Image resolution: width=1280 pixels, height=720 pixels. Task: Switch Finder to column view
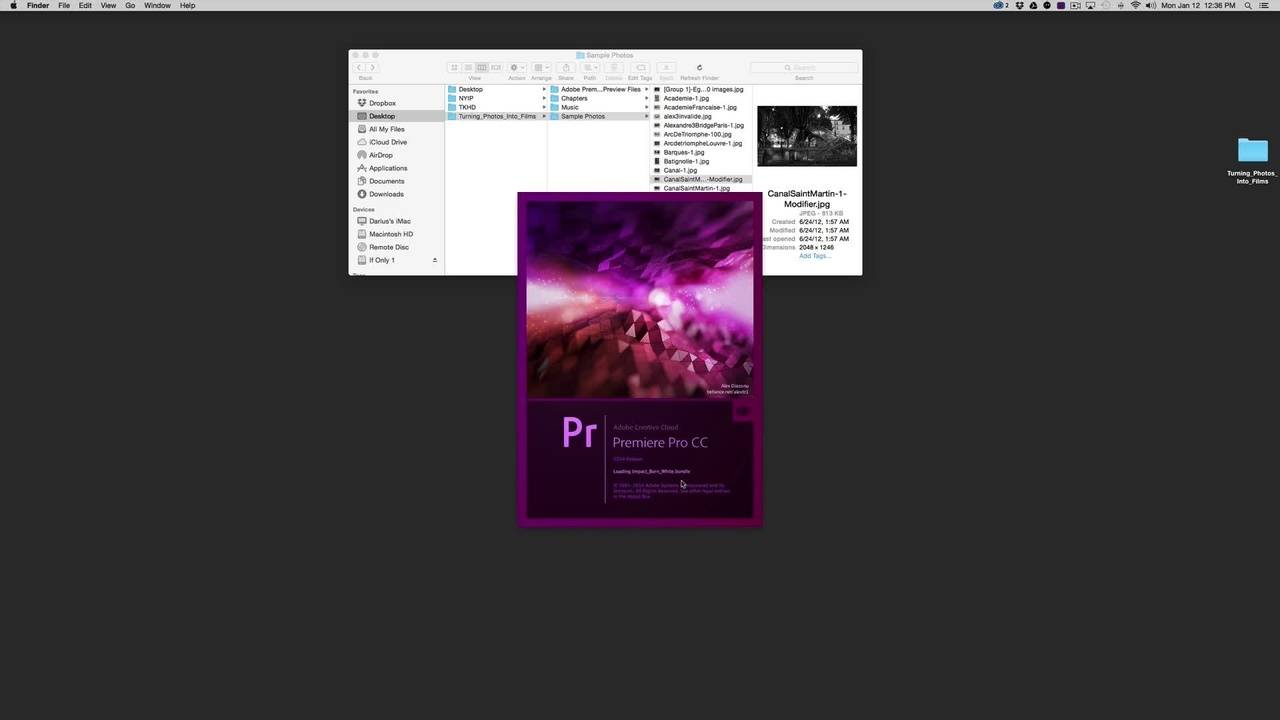(482, 68)
